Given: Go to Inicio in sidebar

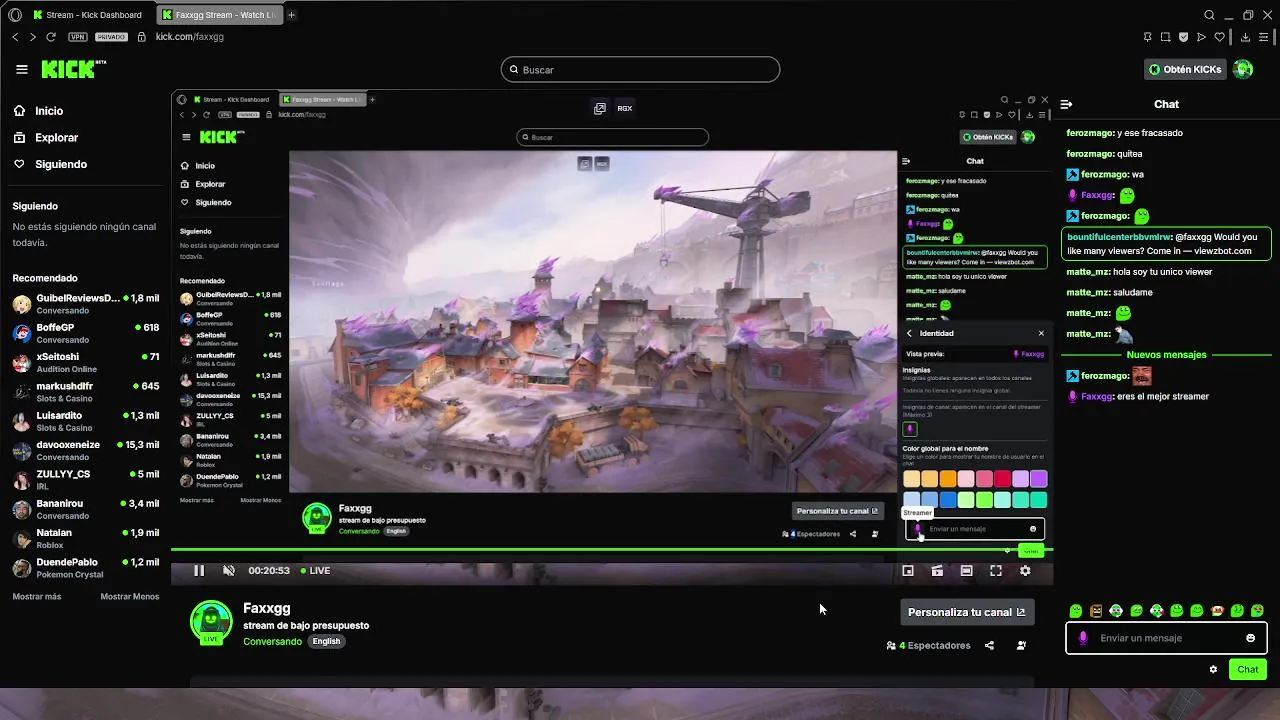Looking at the screenshot, I should coord(49,111).
